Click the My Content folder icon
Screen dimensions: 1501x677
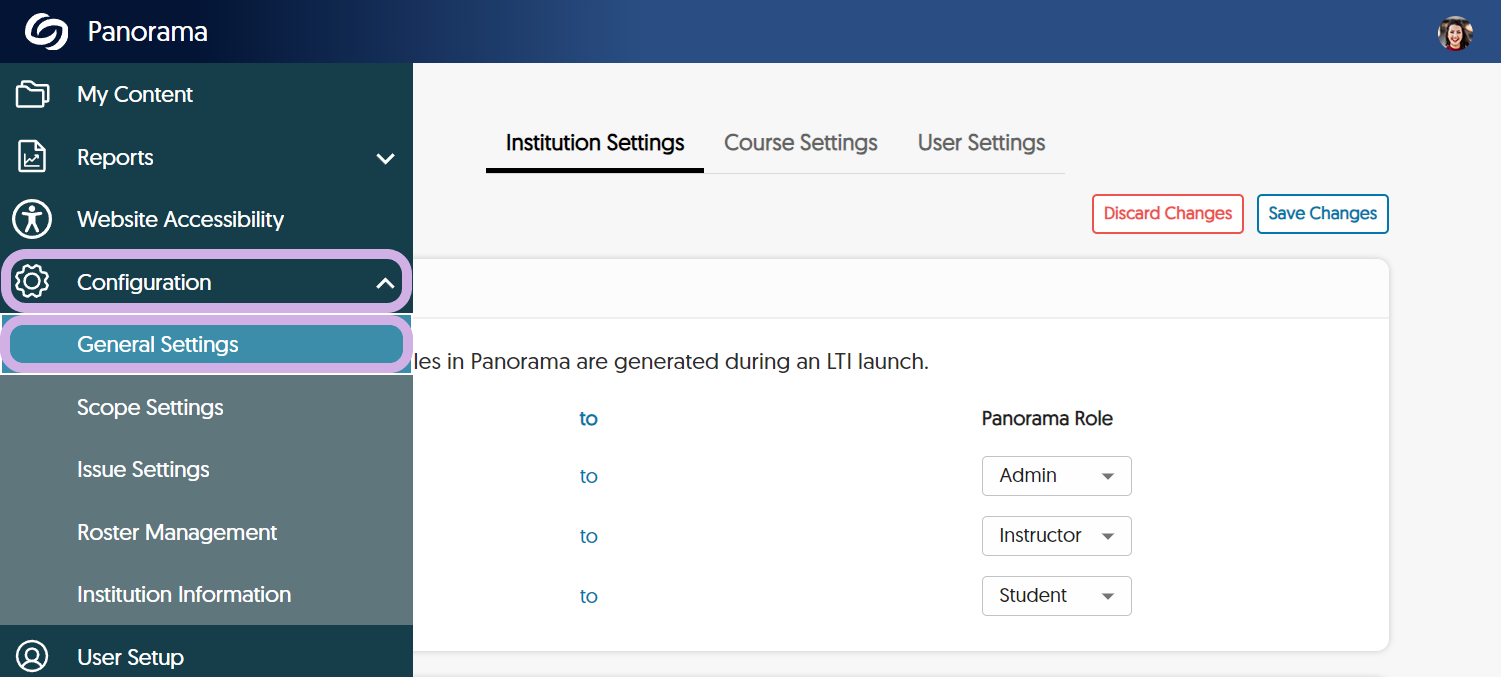coord(33,94)
